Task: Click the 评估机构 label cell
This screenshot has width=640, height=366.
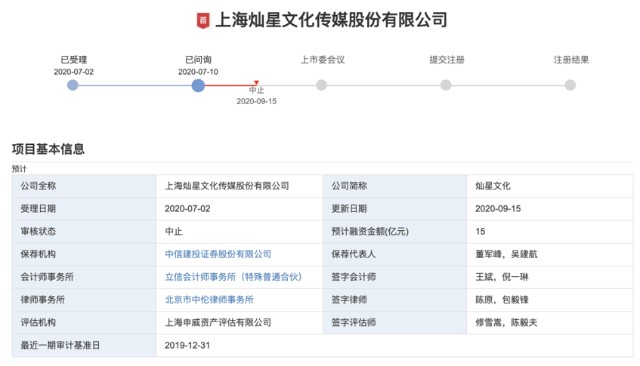Action: 84,323
